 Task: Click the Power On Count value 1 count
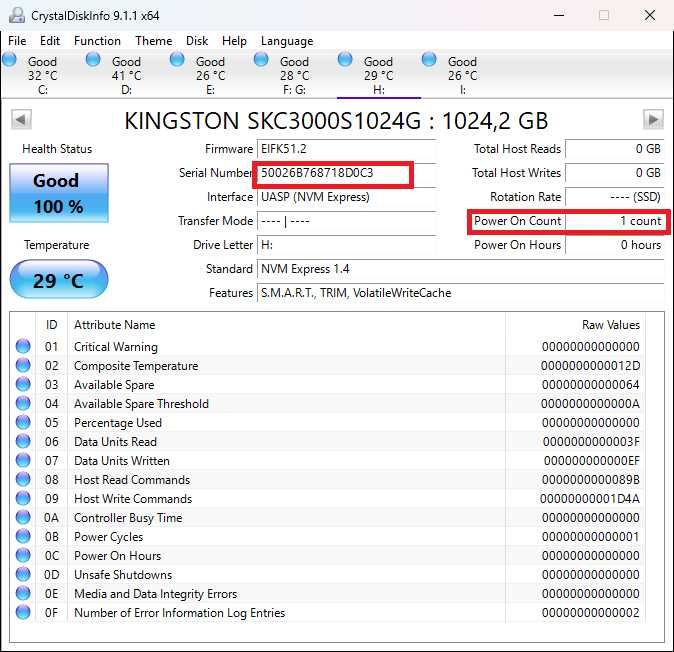(615, 221)
